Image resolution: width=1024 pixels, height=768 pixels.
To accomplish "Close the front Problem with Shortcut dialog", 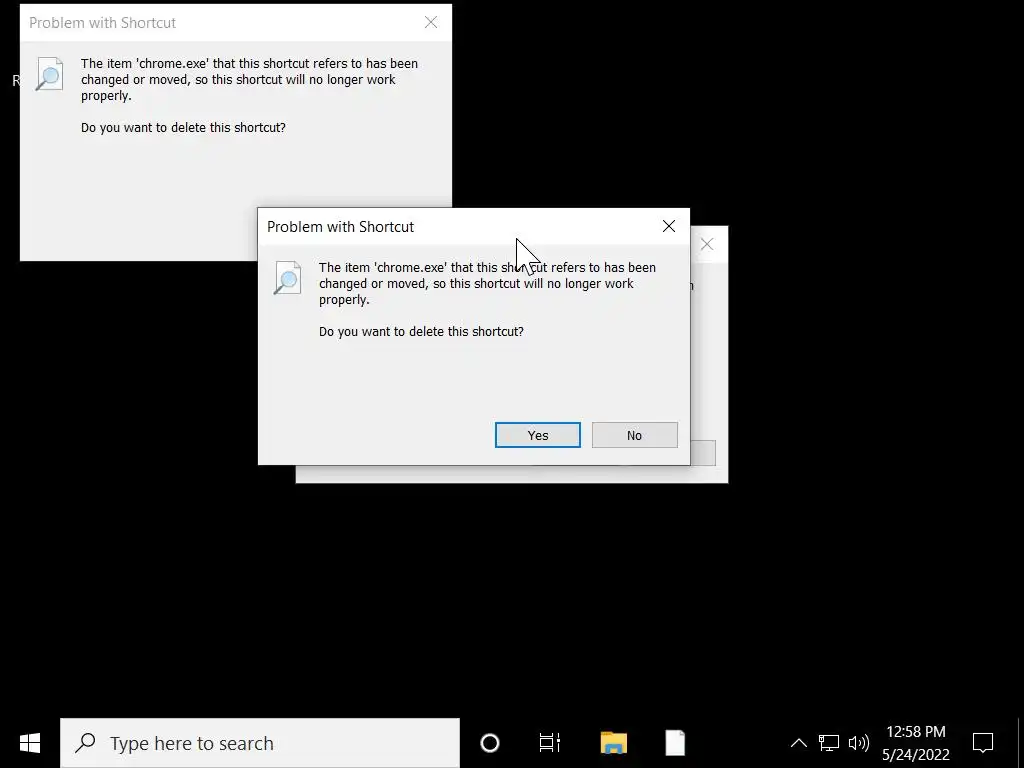I will (x=669, y=226).
